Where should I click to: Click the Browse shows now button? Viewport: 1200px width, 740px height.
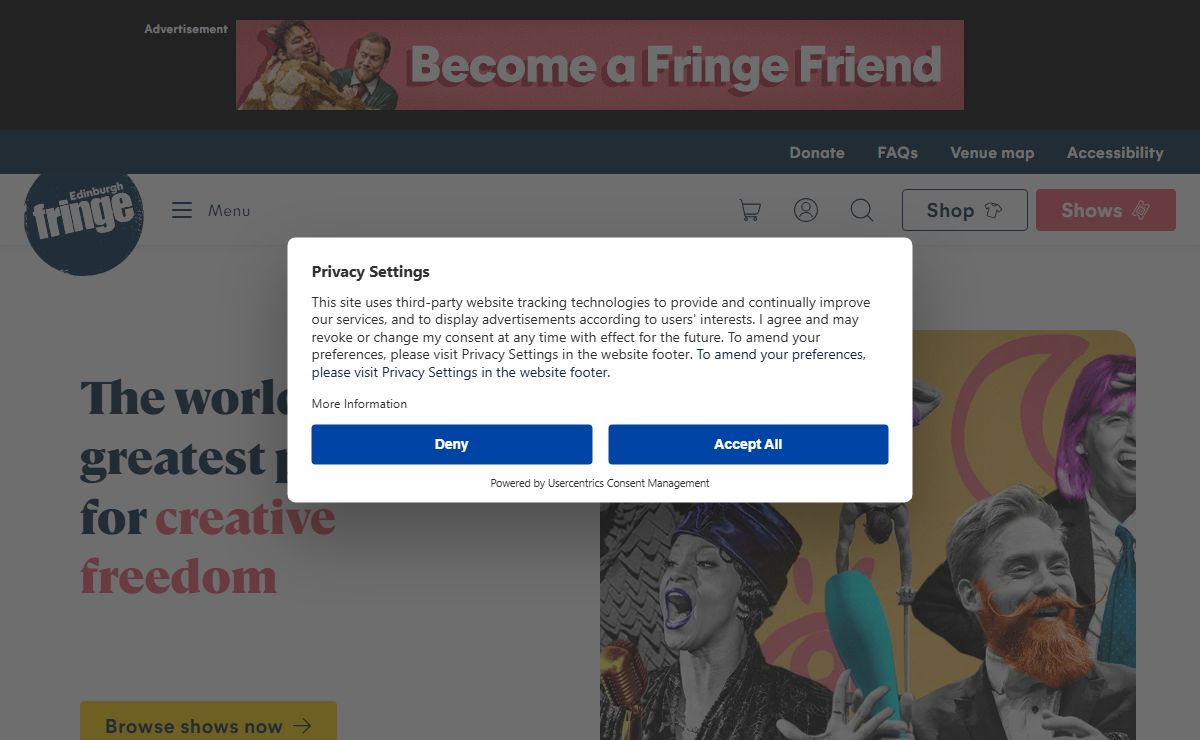(208, 721)
